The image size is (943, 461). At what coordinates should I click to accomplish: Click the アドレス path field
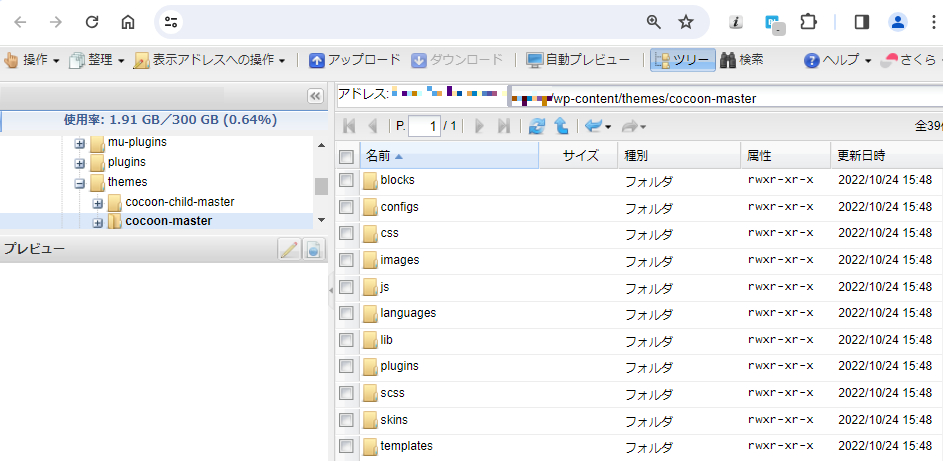[724, 96]
